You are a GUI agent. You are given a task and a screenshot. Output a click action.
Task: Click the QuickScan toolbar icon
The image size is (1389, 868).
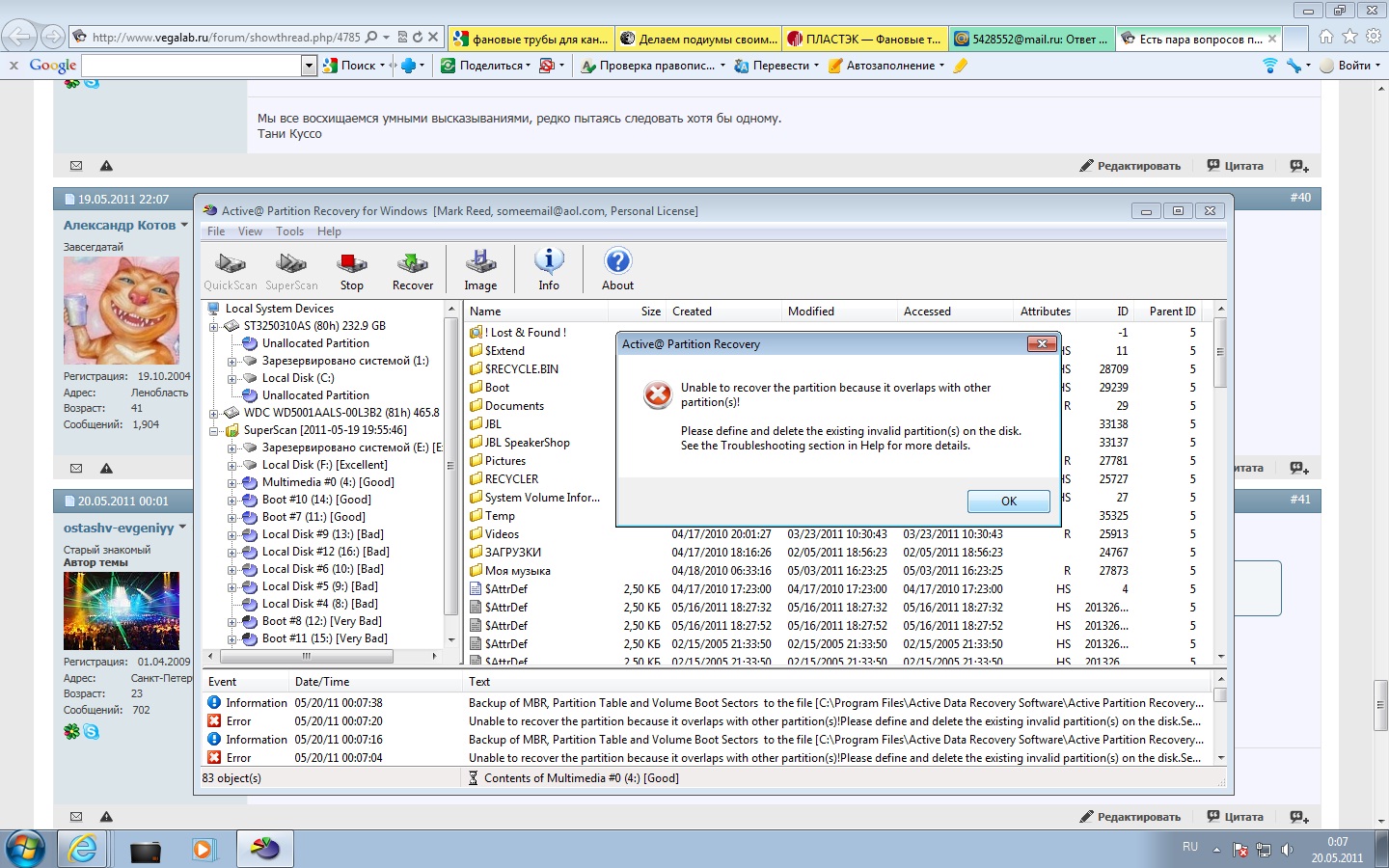click(231, 270)
